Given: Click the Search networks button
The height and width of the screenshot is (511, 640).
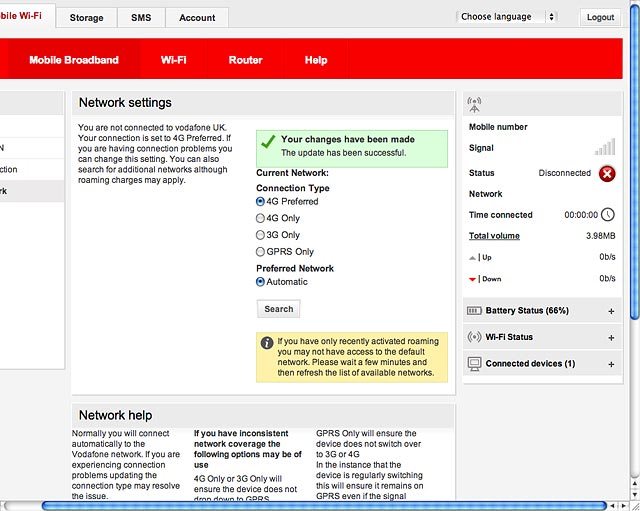Looking at the screenshot, I should click(278, 309).
